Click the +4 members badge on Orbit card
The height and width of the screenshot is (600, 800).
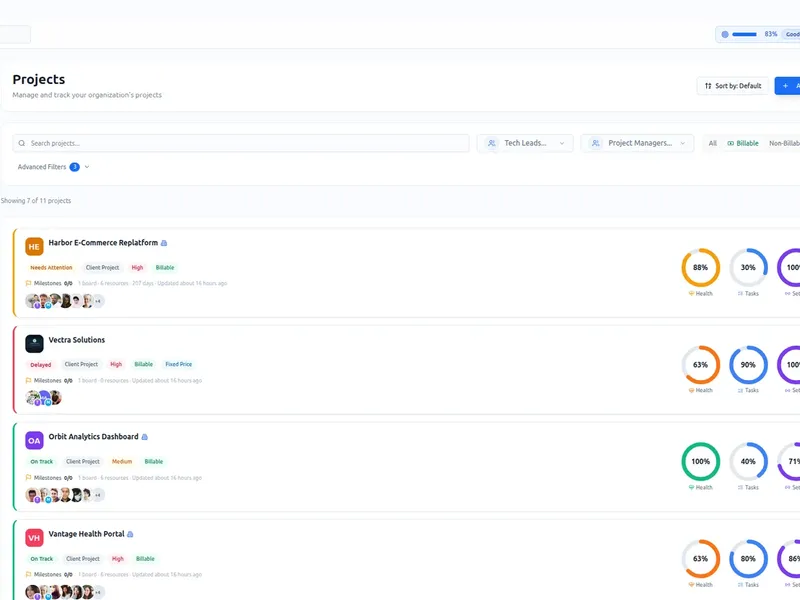(98, 495)
